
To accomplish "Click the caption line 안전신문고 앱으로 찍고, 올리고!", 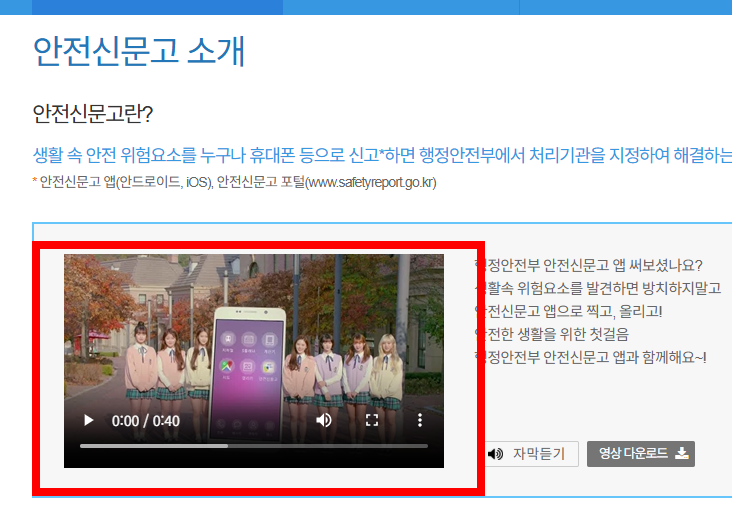I will coord(569,311).
